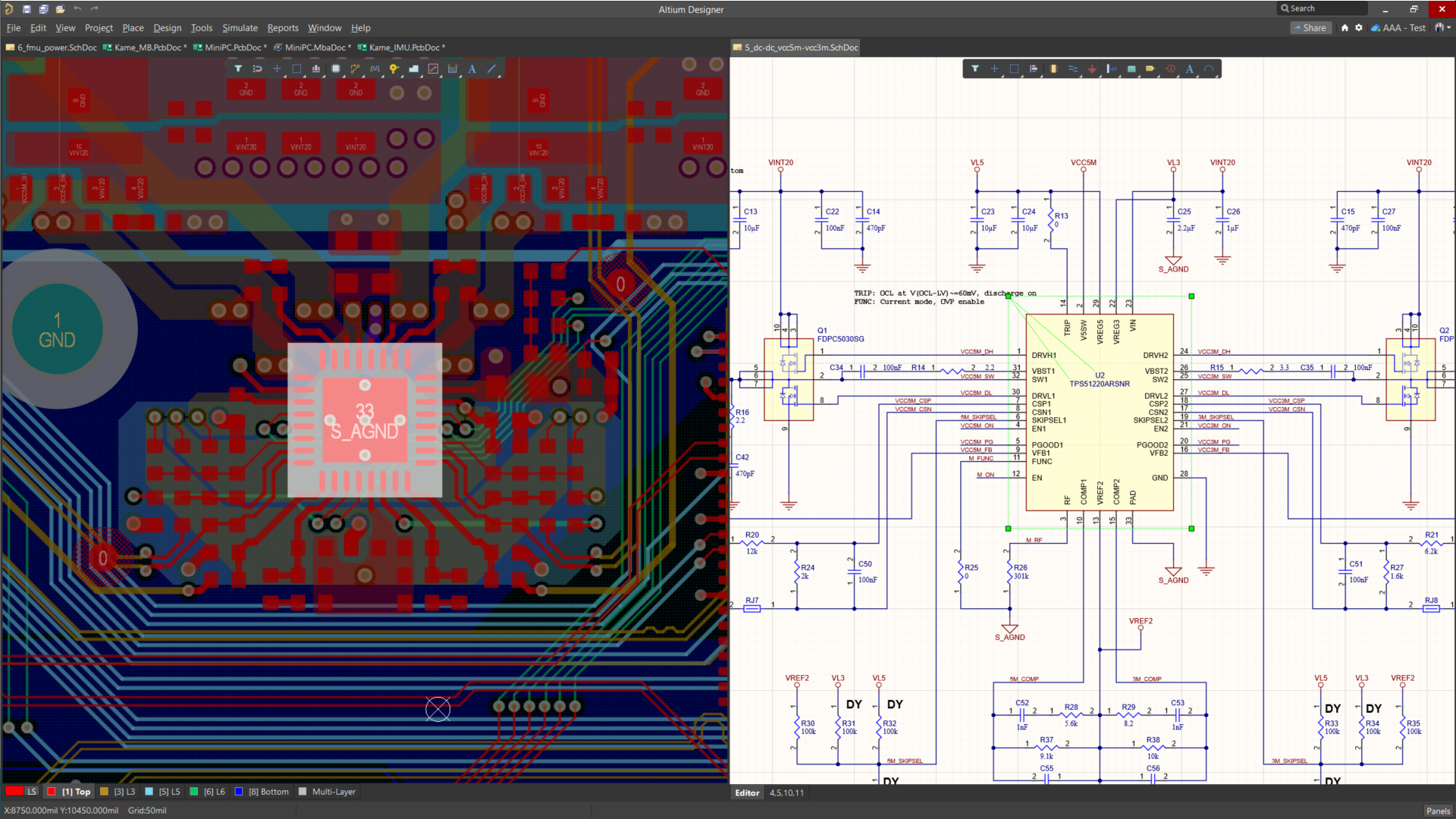Screen dimensions: 1456x819
Task: Toggle the selection filter on the schematic toolbar
Action: [x=975, y=68]
